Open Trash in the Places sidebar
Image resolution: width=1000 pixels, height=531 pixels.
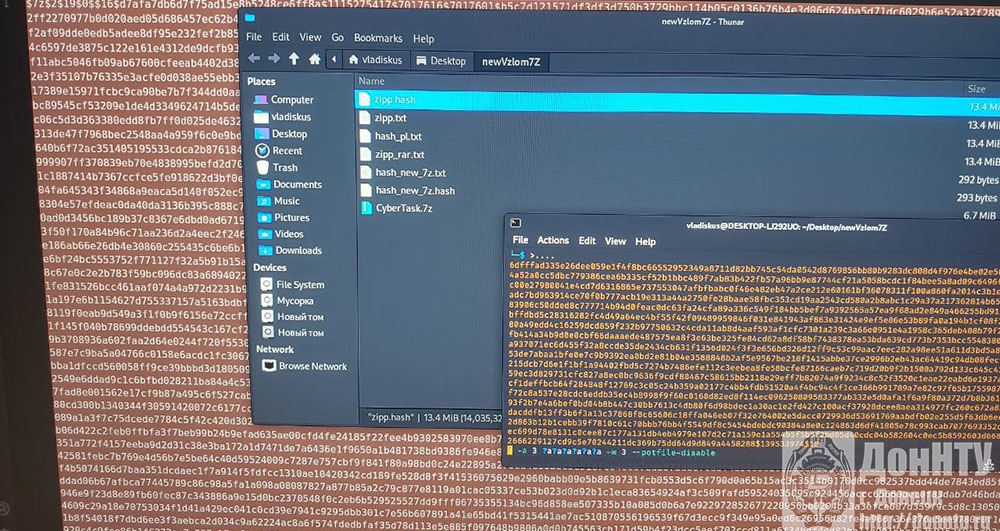285,168
